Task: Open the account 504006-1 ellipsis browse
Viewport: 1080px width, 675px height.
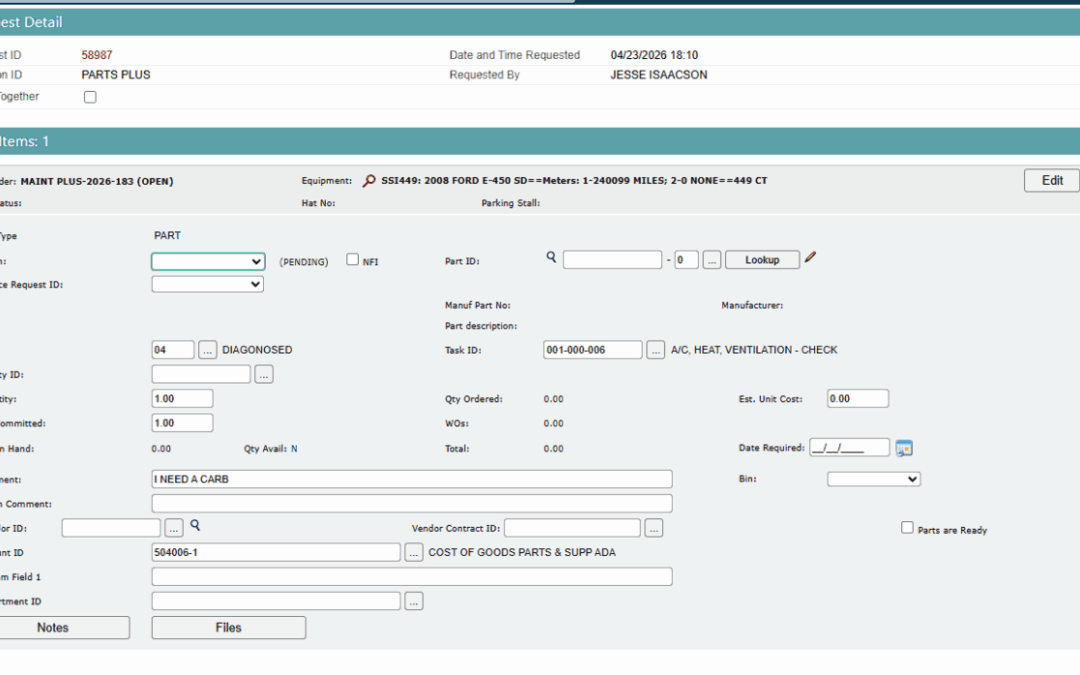Action: [x=413, y=552]
